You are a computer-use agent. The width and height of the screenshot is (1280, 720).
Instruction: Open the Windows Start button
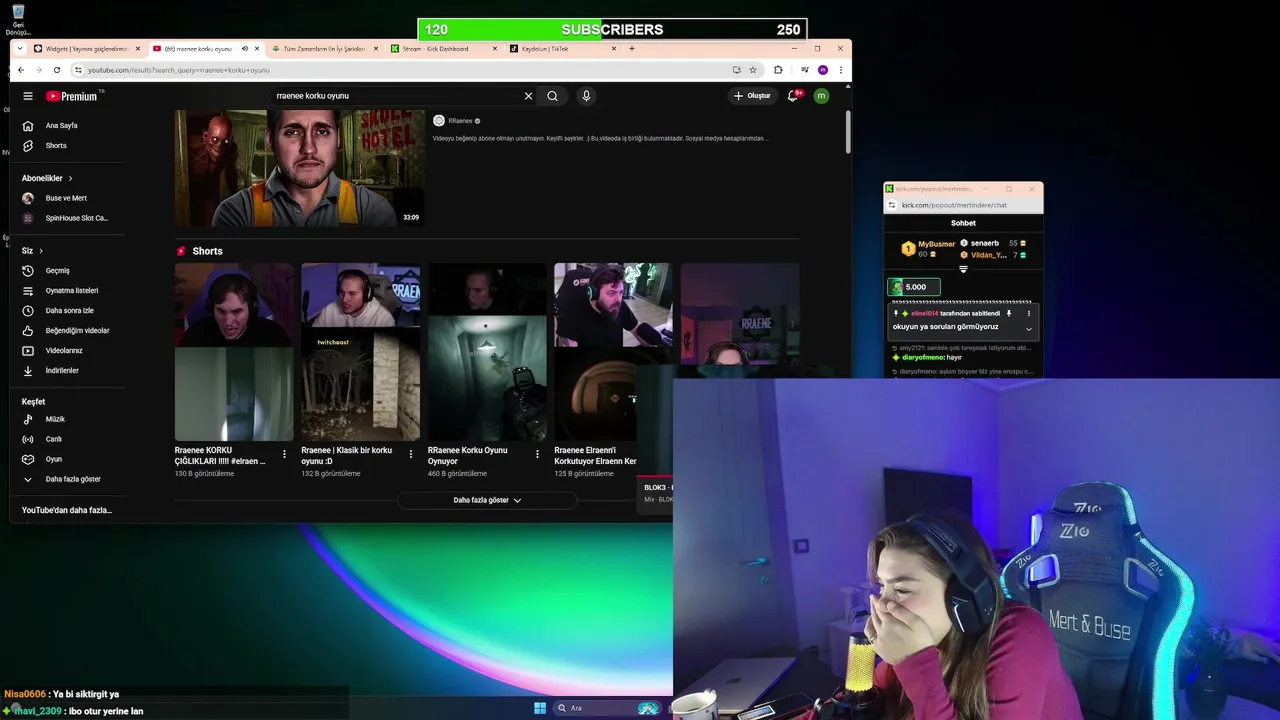540,708
